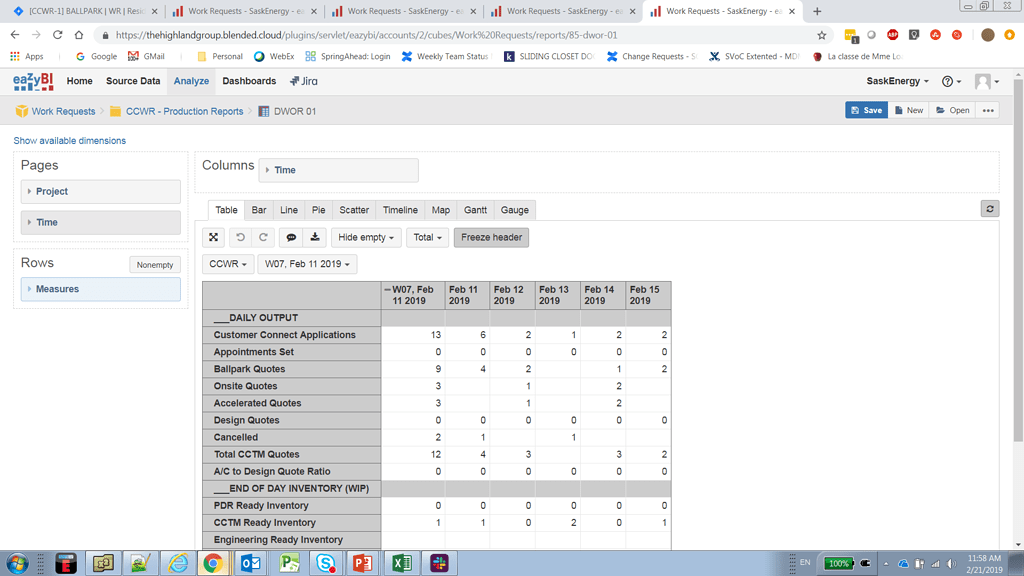The image size is (1024, 576).
Task: Toggle Freeze header on the table
Action: [x=491, y=237]
